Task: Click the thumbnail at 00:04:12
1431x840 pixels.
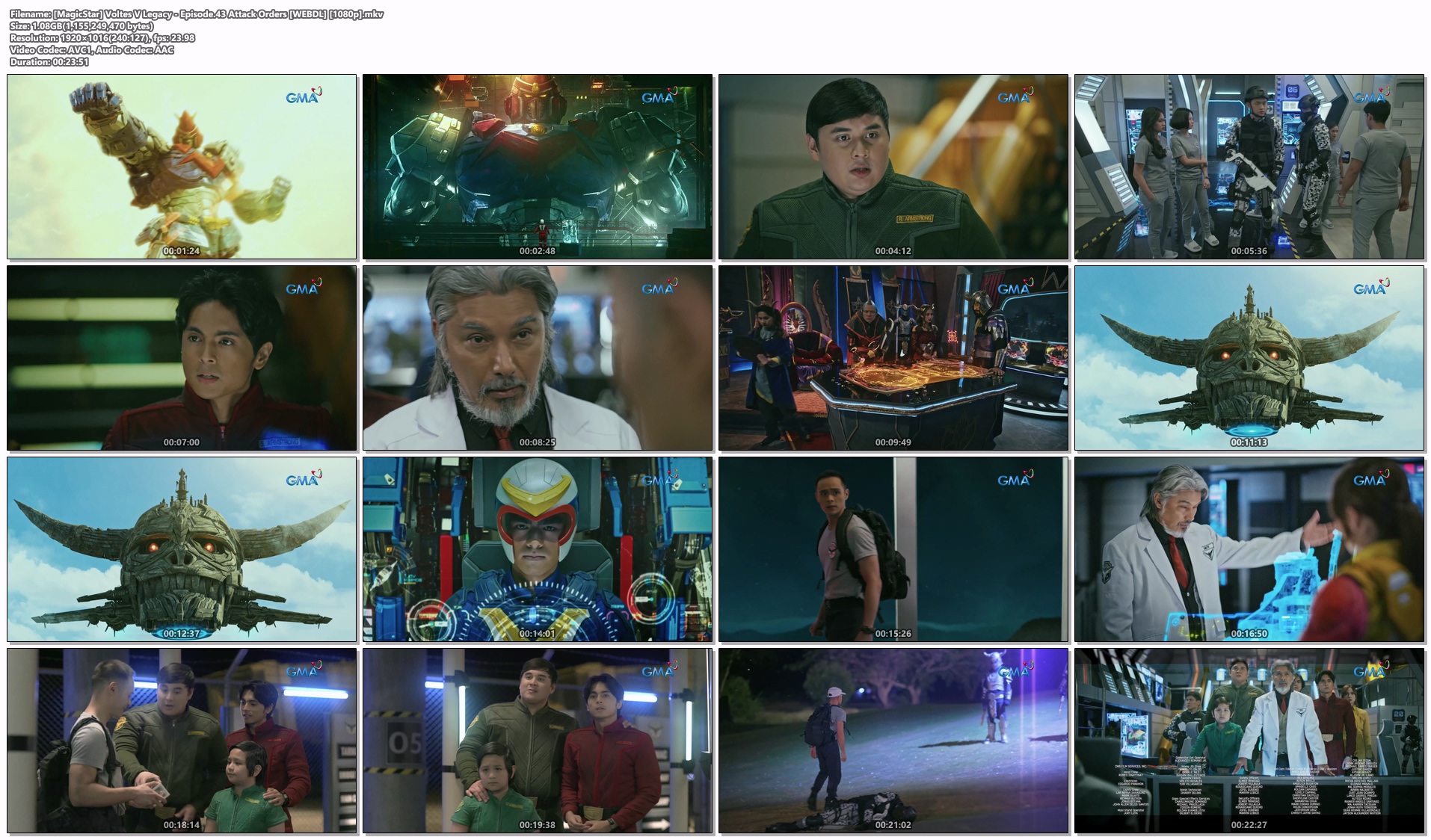Action: tap(893, 167)
